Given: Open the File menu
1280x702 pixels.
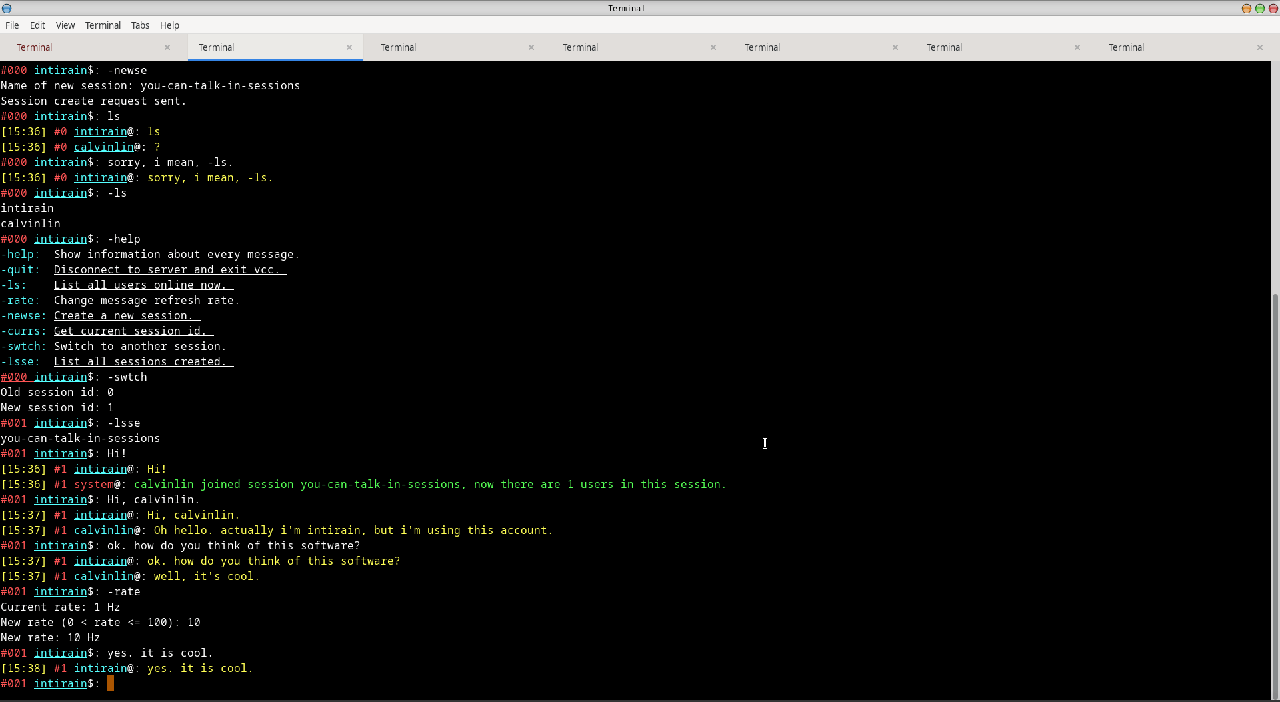Looking at the screenshot, I should (12, 25).
